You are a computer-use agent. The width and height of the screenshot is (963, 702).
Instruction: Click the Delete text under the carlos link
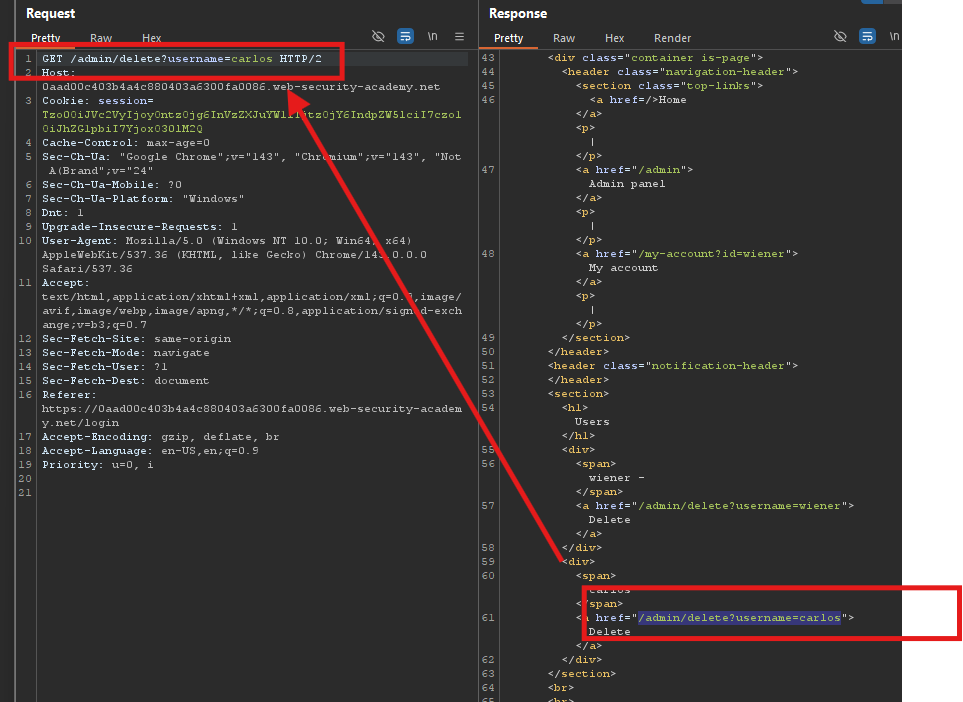click(609, 632)
